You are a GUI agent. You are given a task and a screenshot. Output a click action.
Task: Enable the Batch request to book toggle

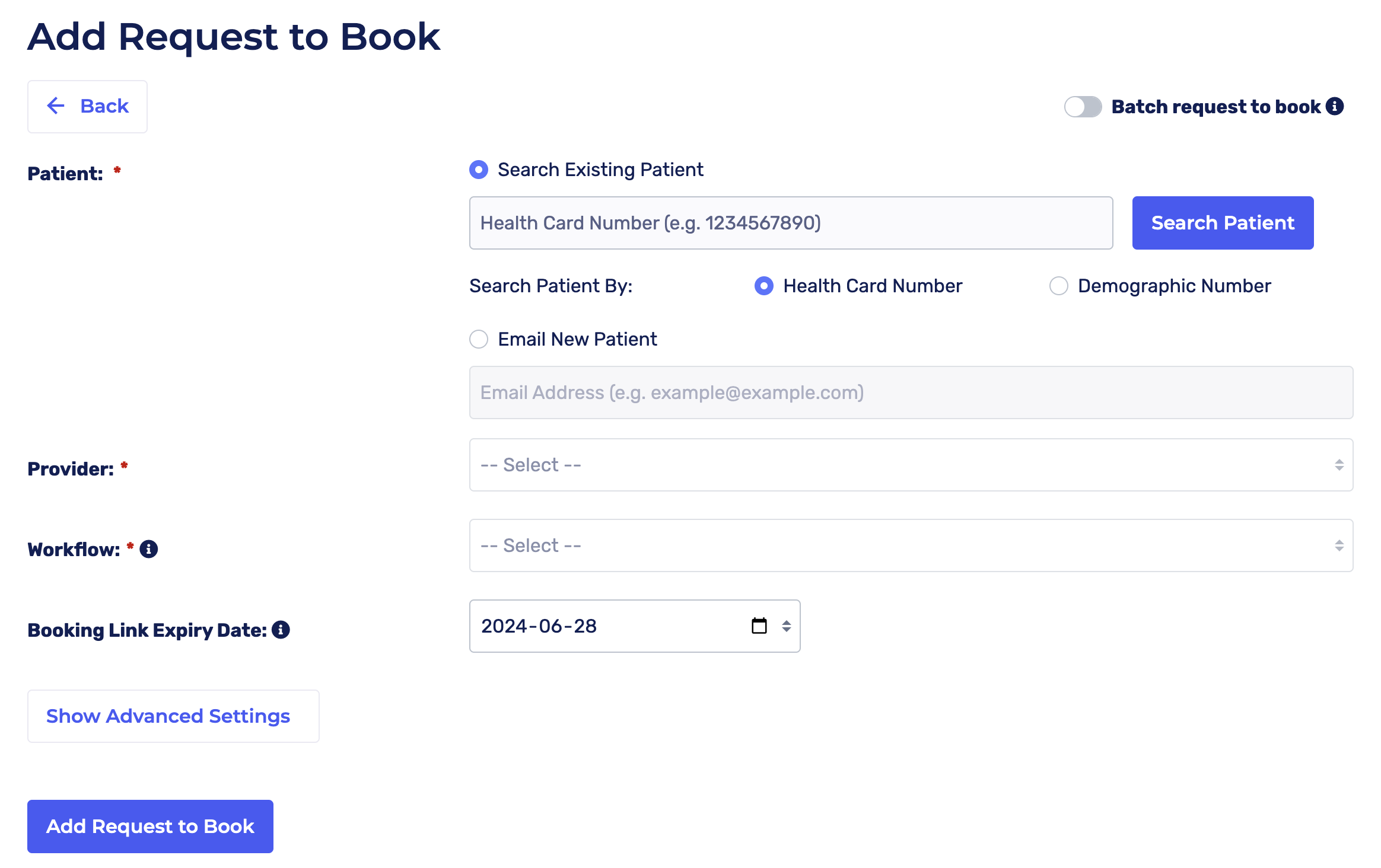[x=1083, y=107]
